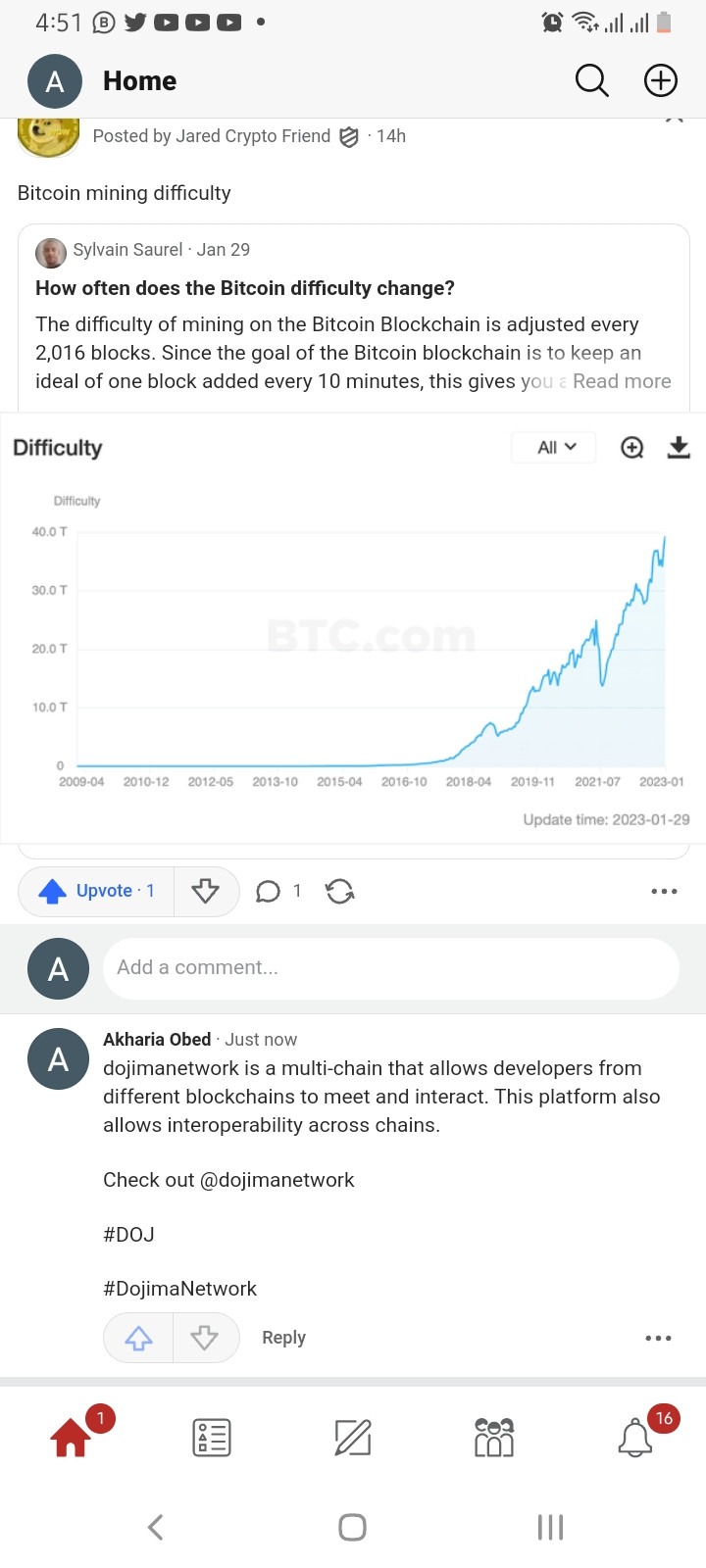706x1568 pixels.
Task: Open profile avatar next to Home
Action: 55,81
